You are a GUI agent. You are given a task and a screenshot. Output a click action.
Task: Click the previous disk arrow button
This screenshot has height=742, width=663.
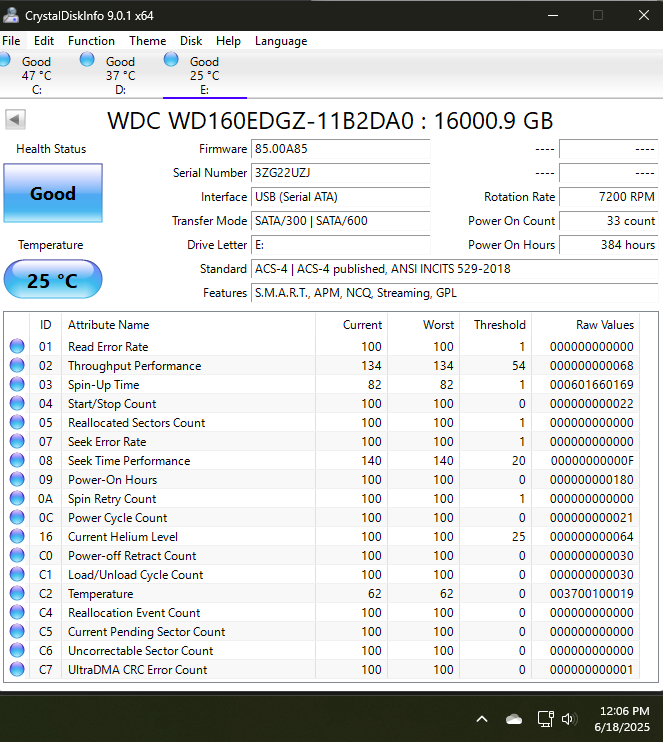click(15, 119)
